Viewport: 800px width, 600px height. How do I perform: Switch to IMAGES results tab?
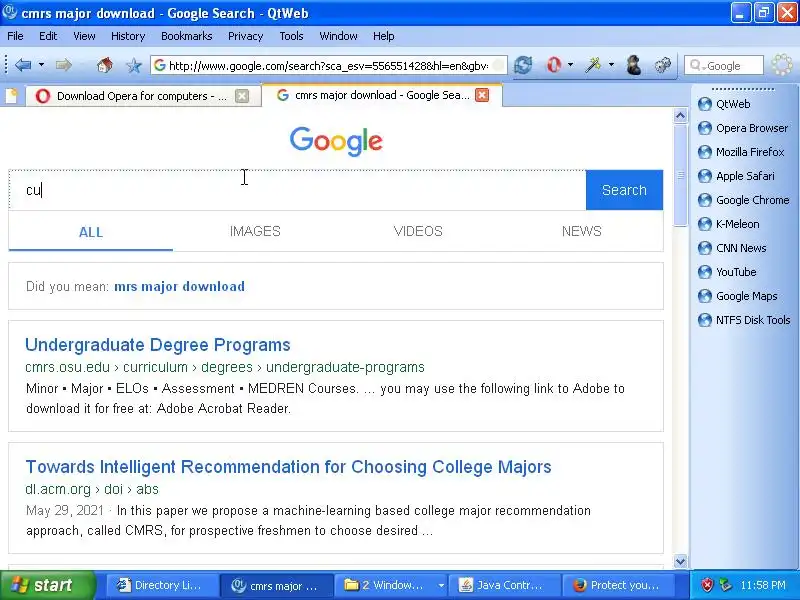coord(255,232)
